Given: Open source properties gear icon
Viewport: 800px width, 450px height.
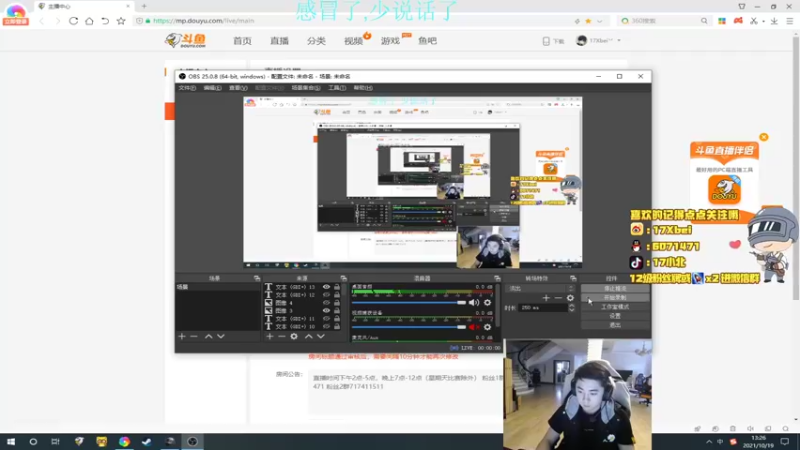Looking at the screenshot, I should [x=294, y=336].
